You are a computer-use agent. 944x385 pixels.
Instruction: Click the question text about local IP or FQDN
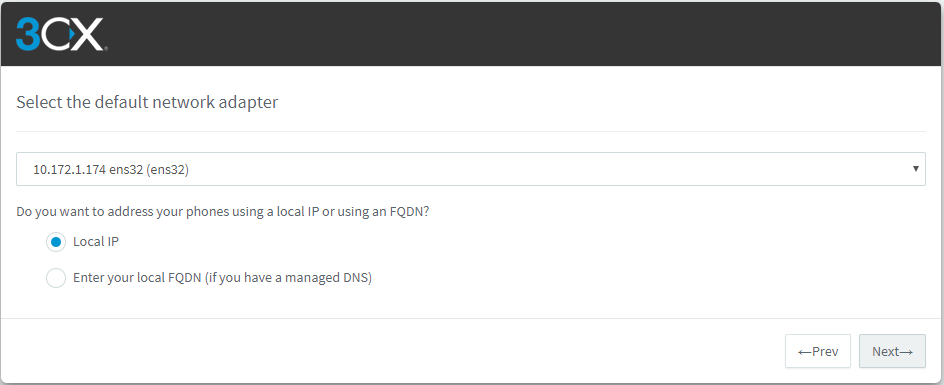pos(223,212)
